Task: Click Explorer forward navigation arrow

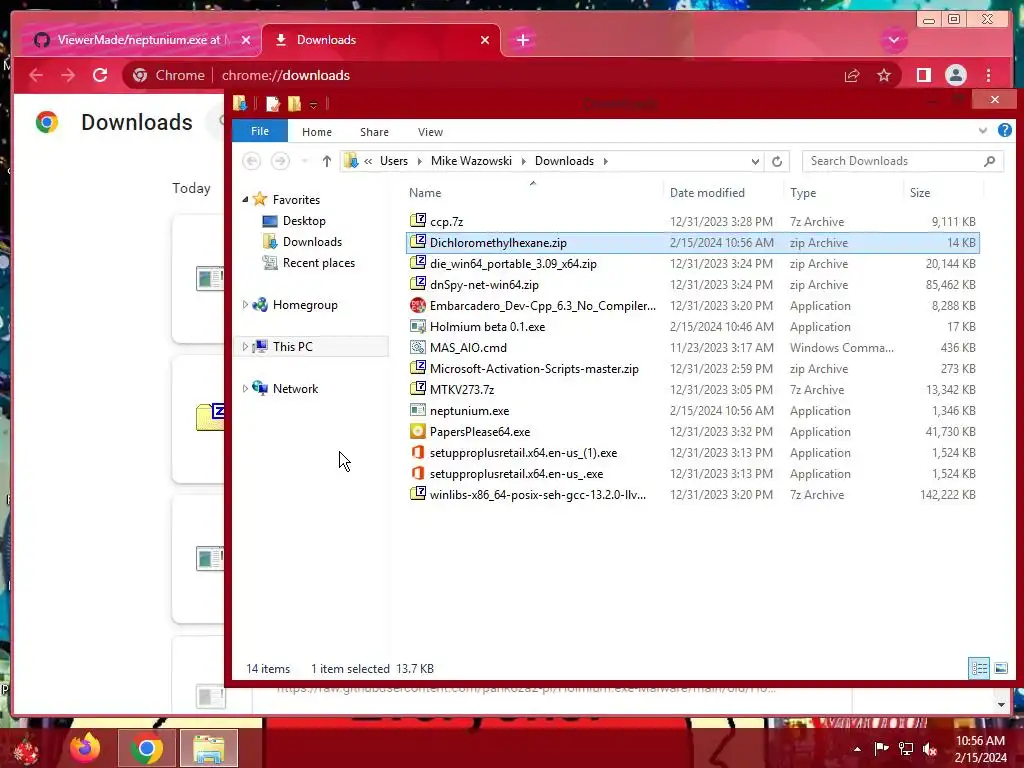Action: click(280, 161)
